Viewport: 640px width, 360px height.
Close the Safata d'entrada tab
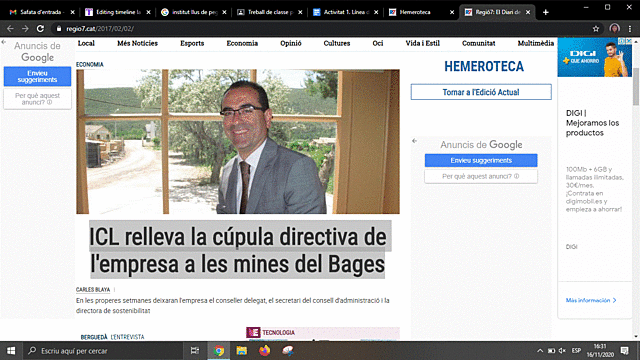(73, 12)
